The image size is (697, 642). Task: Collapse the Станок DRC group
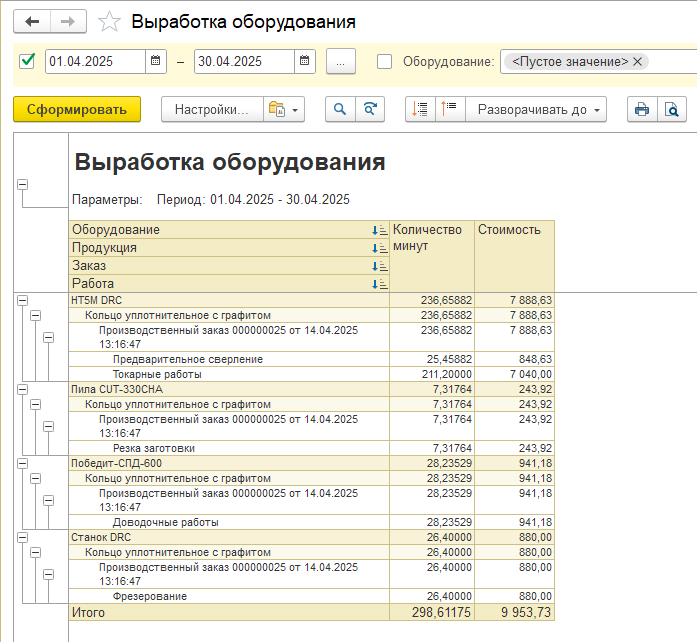23,538
